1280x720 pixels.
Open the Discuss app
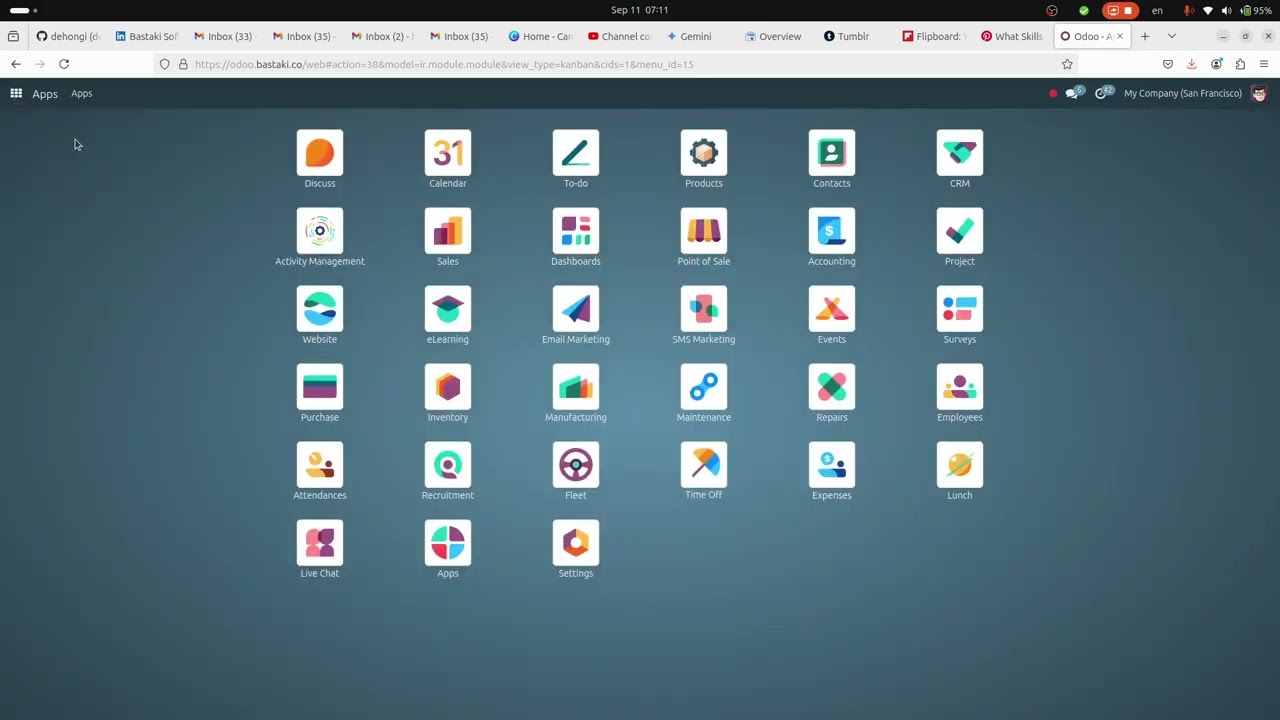tap(320, 153)
